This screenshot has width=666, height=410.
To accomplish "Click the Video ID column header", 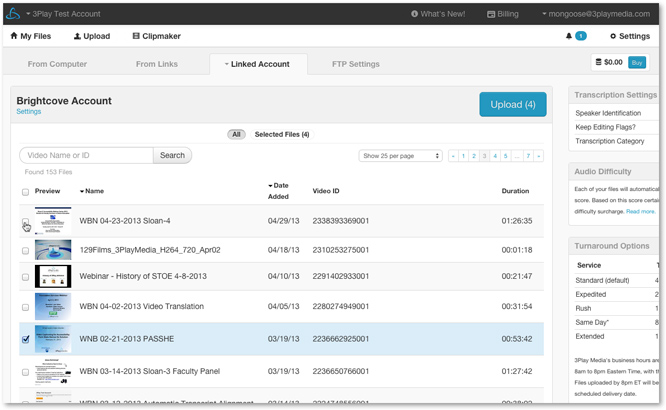I will point(326,191).
